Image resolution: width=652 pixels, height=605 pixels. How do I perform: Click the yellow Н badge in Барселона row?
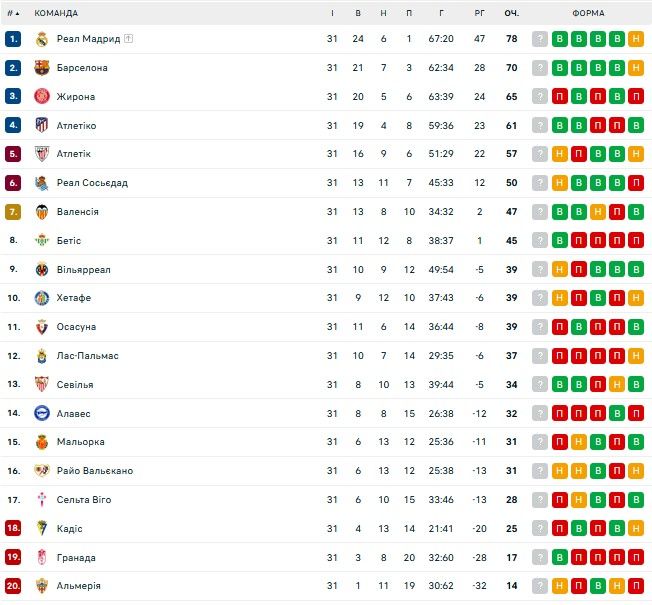pos(636,68)
